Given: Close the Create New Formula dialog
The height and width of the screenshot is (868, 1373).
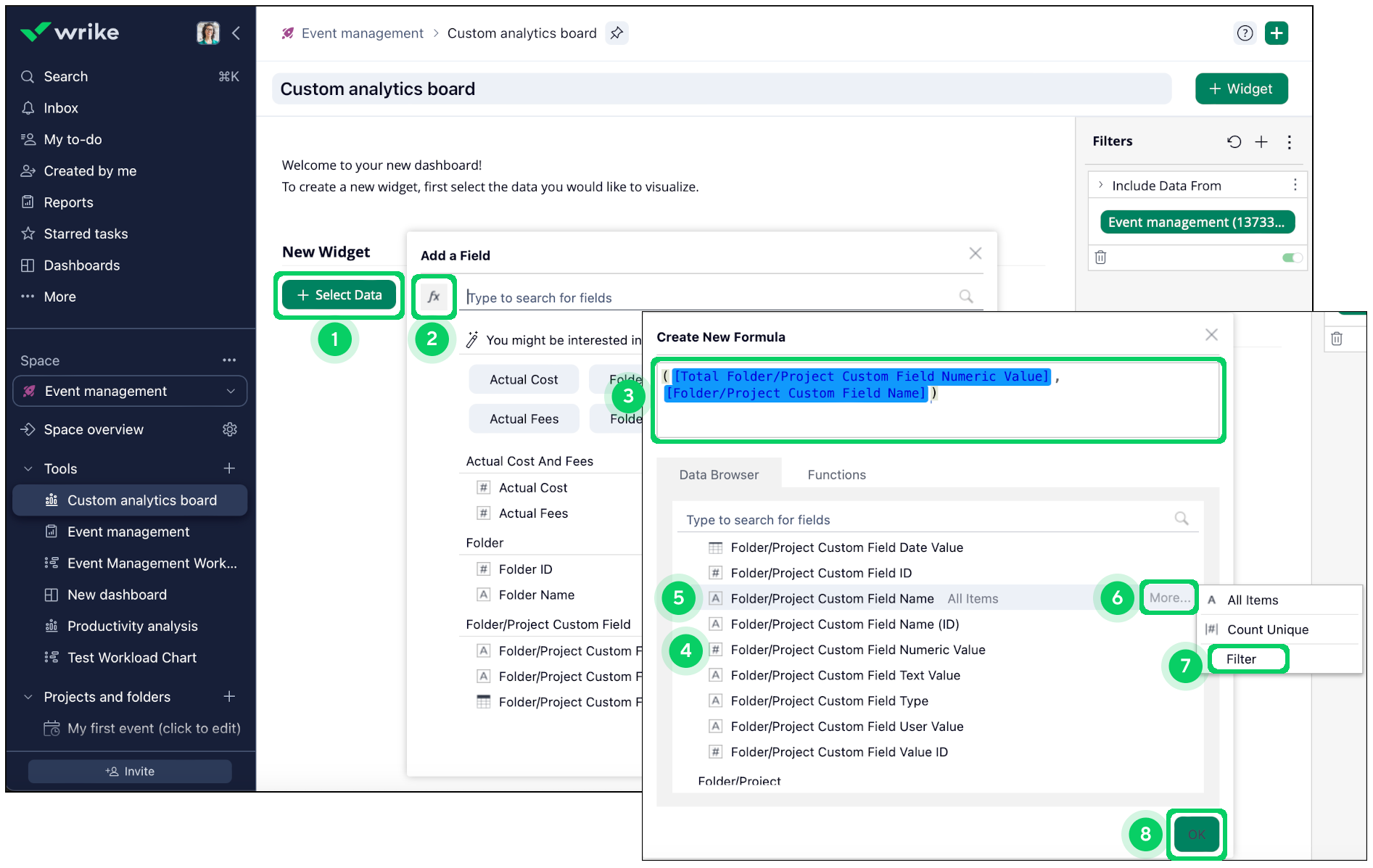Looking at the screenshot, I should [1211, 334].
